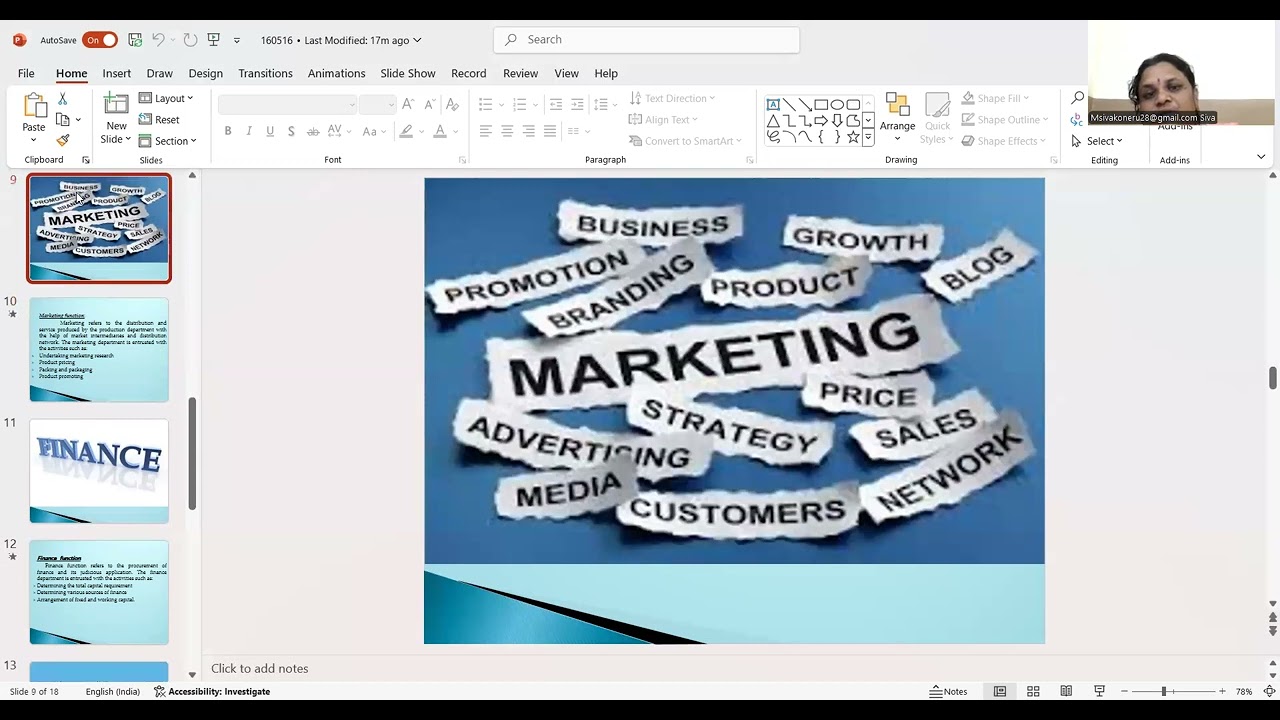Click Clear All Formatting icon

[452, 104]
